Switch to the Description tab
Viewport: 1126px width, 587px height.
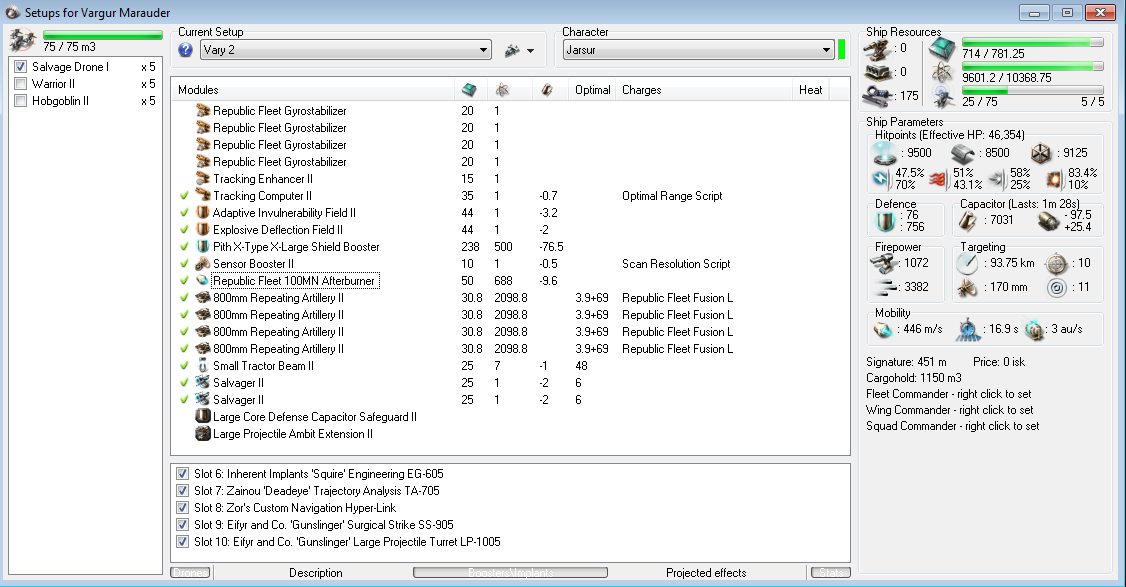(315, 573)
